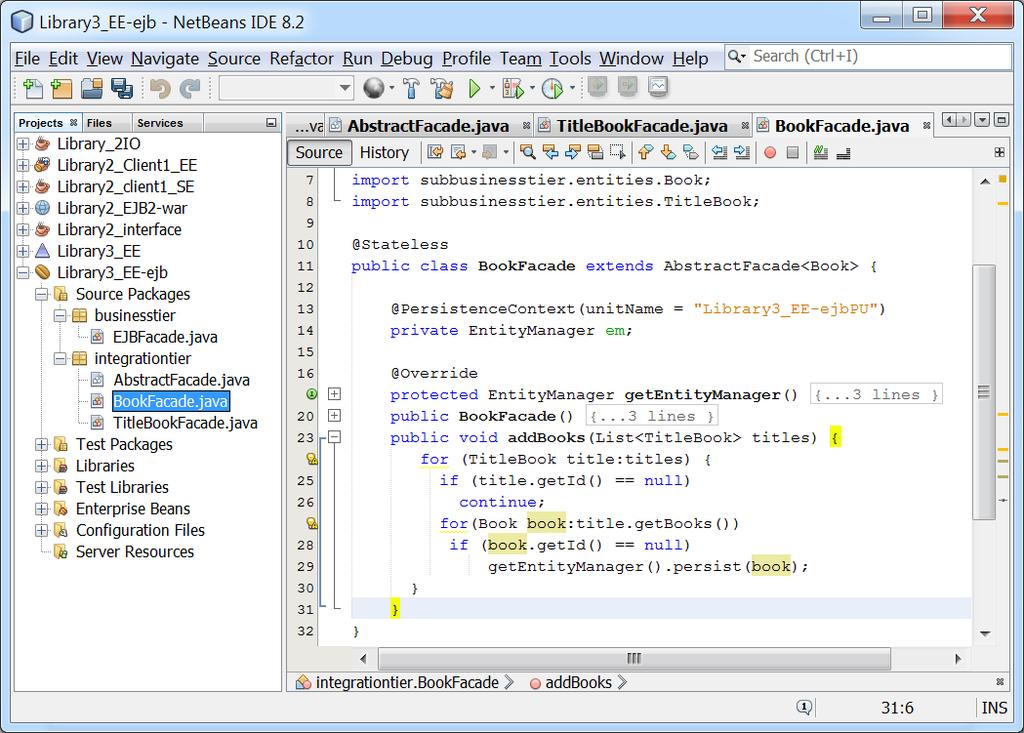Image resolution: width=1024 pixels, height=733 pixels.
Task: Expand the Test Packages node
Action: tap(41, 445)
